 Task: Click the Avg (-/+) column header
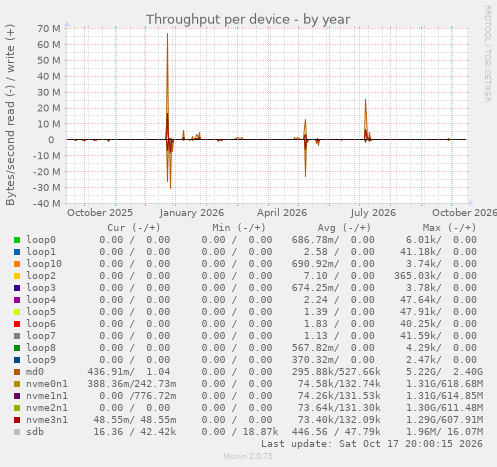344,228
